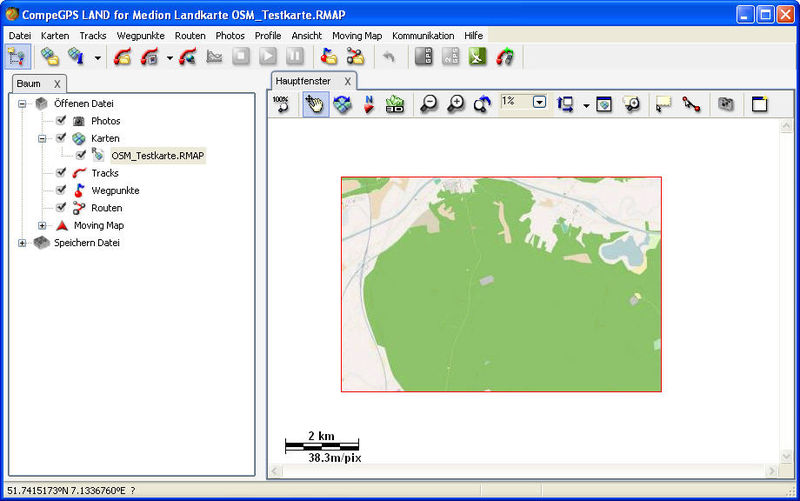The image size is (800, 501).
Task: Expand the Moving Map tree node
Action: [42, 225]
